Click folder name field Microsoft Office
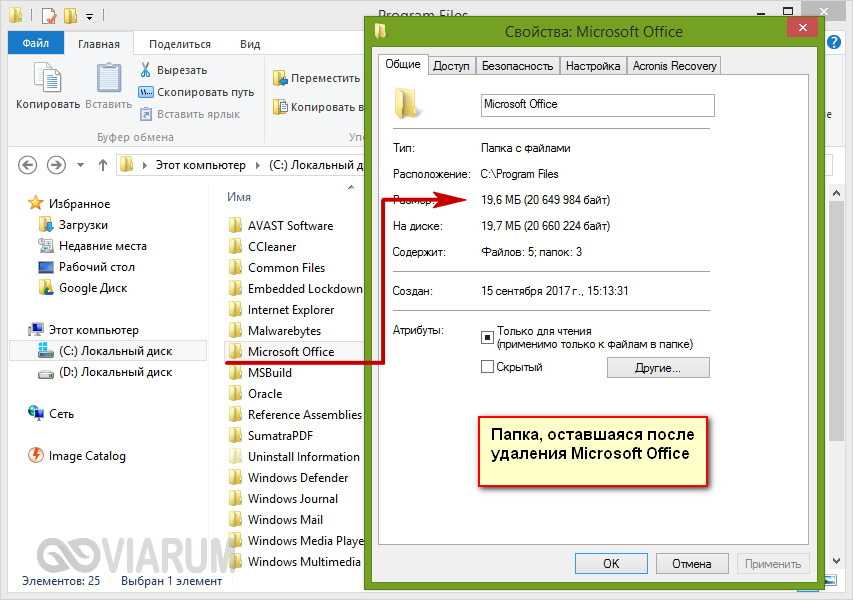Screen dimensions: 853x600 597,105
